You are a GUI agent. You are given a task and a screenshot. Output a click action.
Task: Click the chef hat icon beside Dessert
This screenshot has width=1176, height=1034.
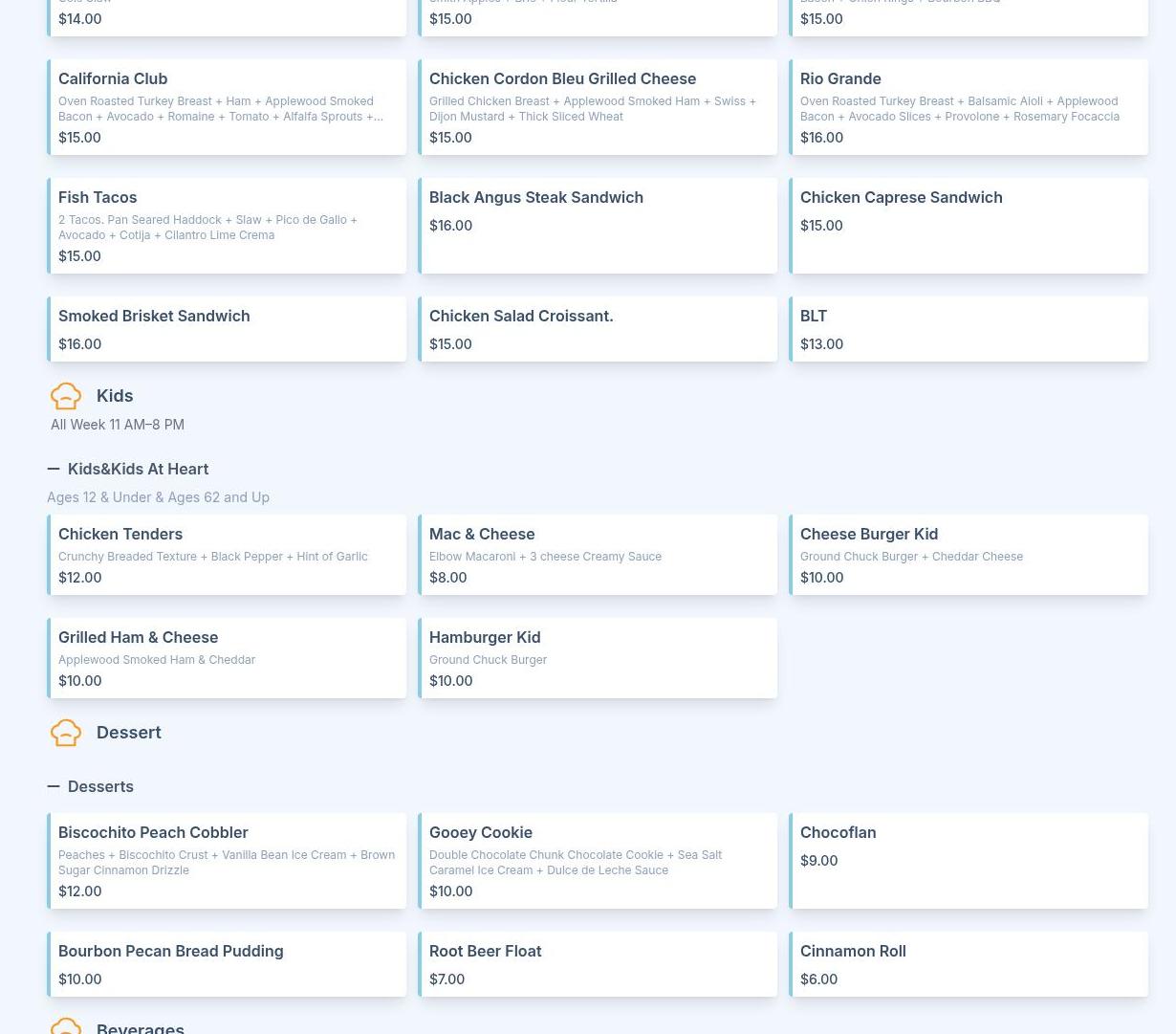pyautogui.click(x=66, y=733)
